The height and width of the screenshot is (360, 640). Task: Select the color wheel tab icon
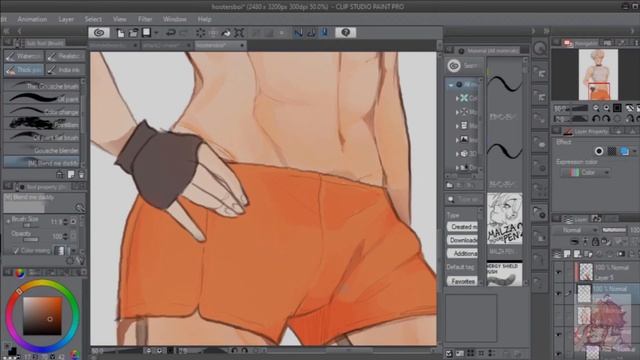pos(19,273)
